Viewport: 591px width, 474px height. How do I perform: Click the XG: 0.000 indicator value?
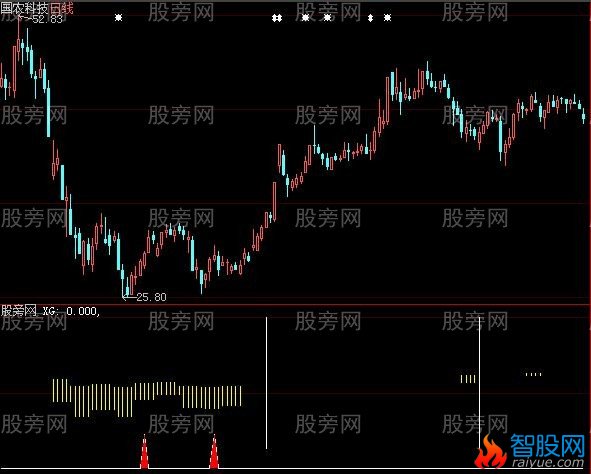point(71,311)
